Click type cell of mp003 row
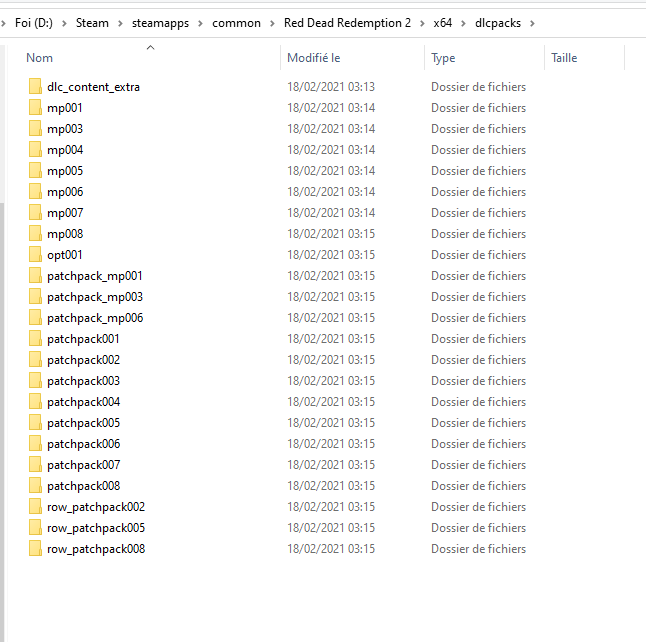The image size is (646, 642). [x=478, y=129]
